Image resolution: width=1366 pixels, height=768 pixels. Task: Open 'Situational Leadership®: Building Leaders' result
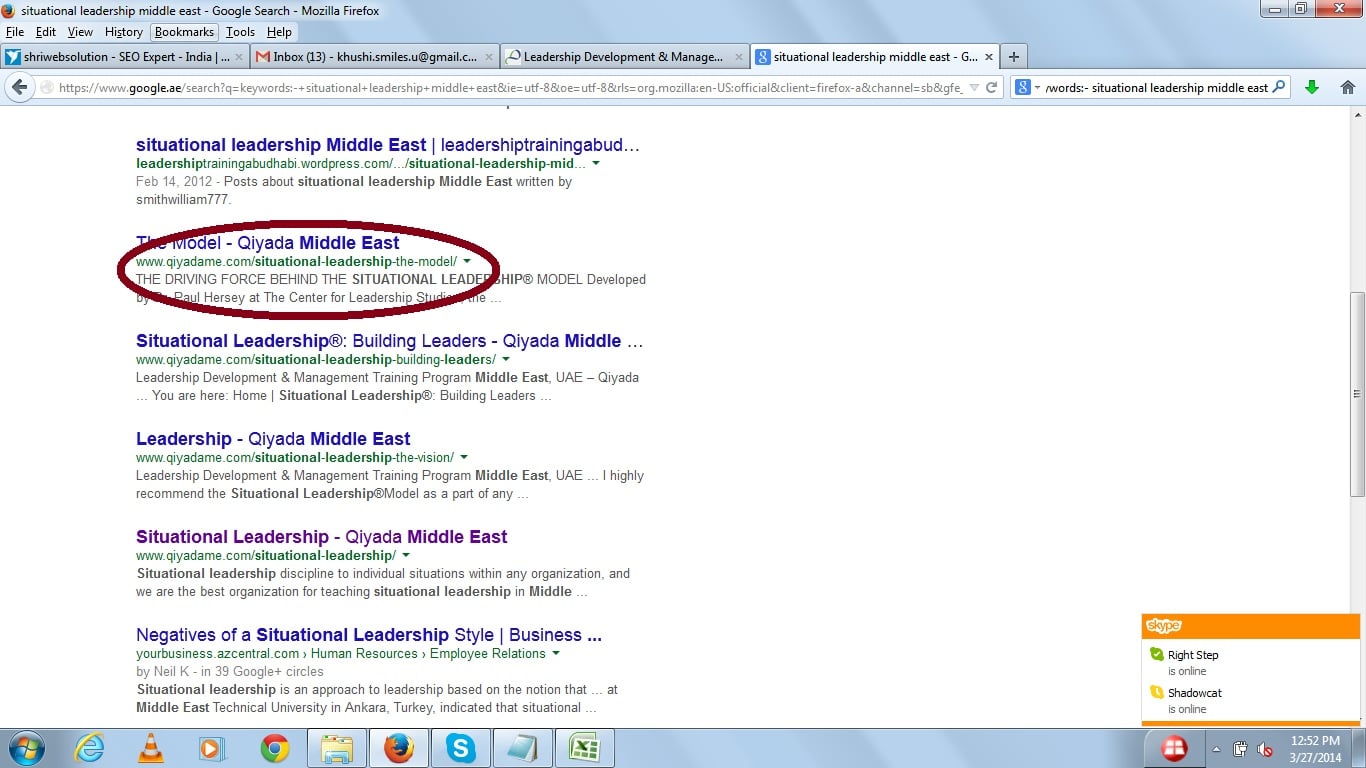point(390,341)
